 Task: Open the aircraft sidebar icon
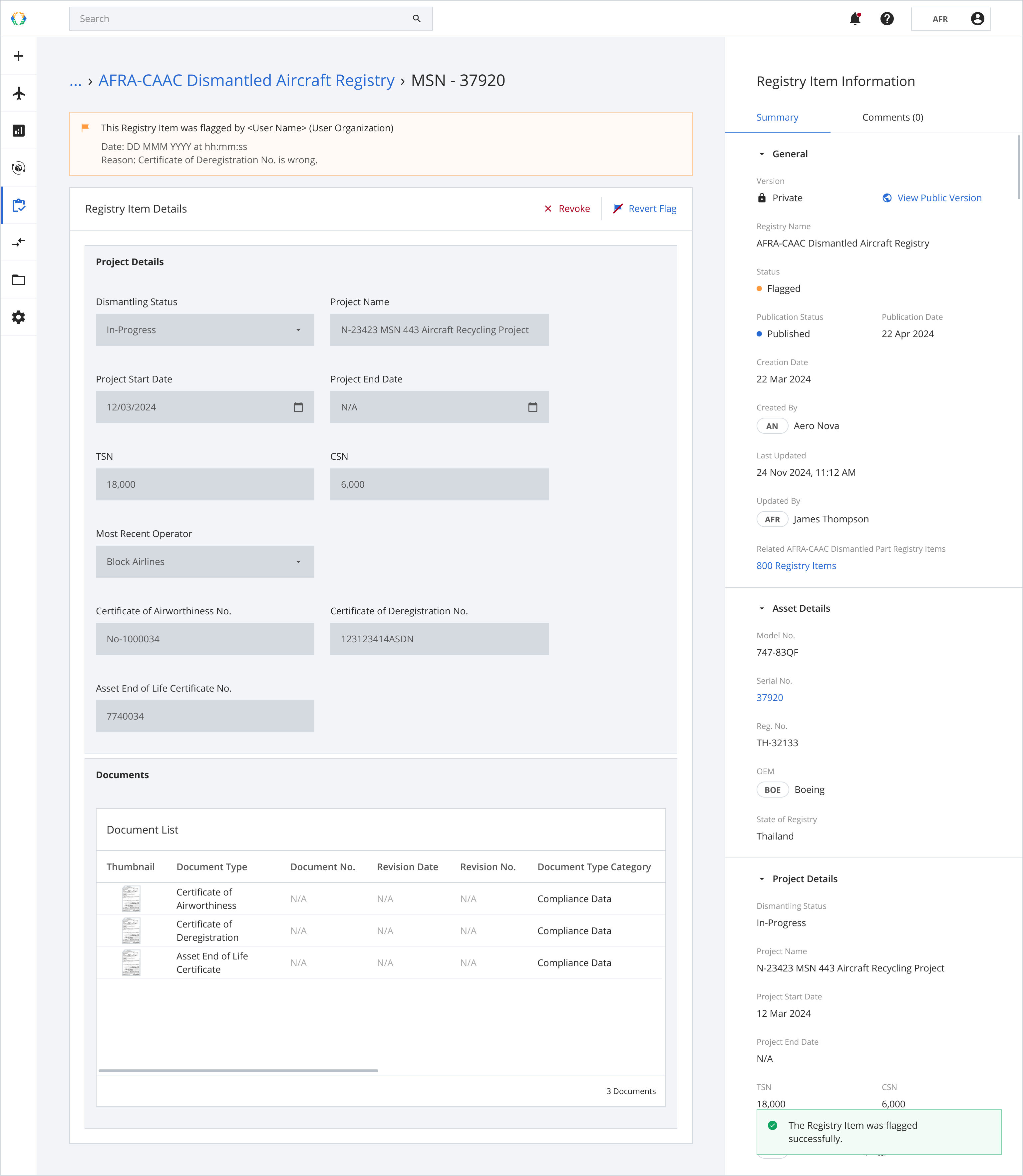pos(19,93)
